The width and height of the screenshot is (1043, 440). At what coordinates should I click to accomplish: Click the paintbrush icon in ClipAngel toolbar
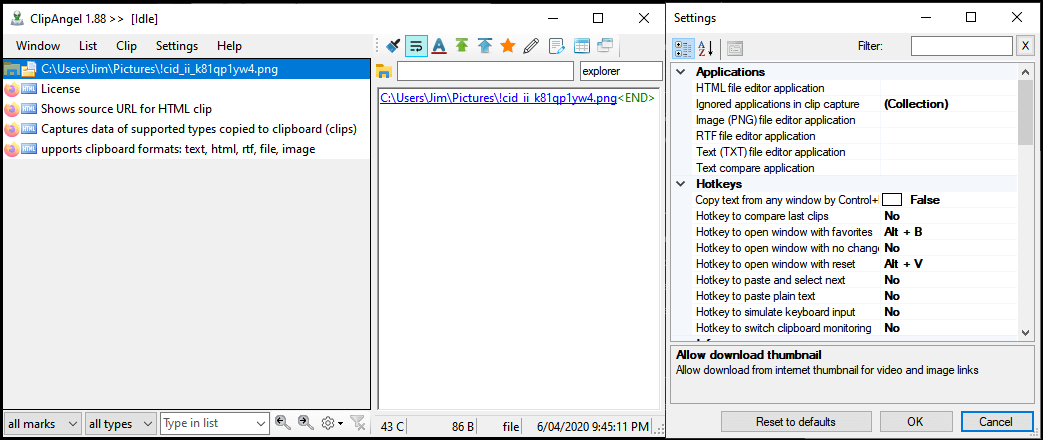point(393,46)
